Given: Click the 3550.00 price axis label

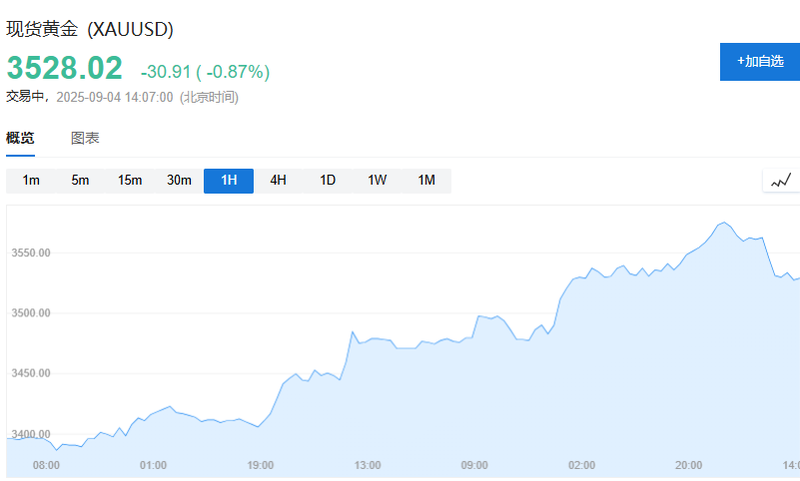Looking at the screenshot, I should pos(30,253).
